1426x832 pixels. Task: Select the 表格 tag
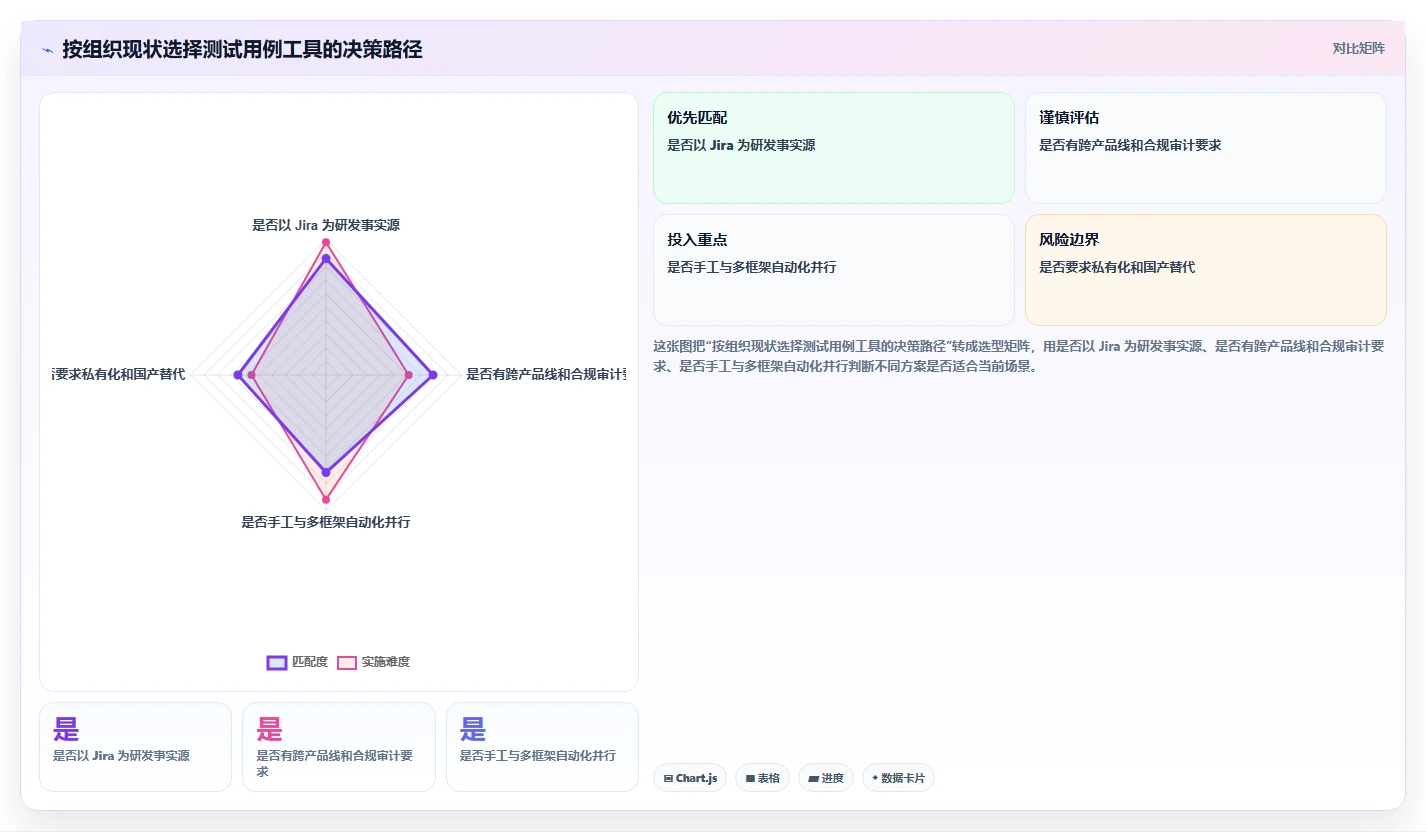tap(762, 778)
